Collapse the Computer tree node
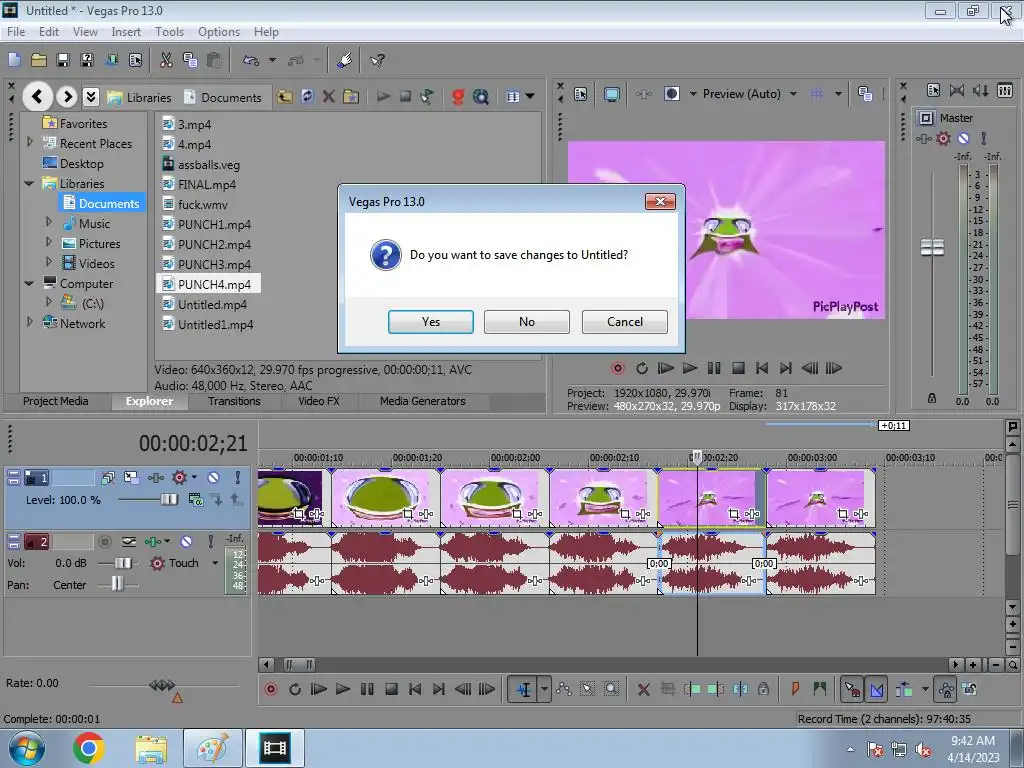Screen dimensions: 1024x768 tap(29, 283)
